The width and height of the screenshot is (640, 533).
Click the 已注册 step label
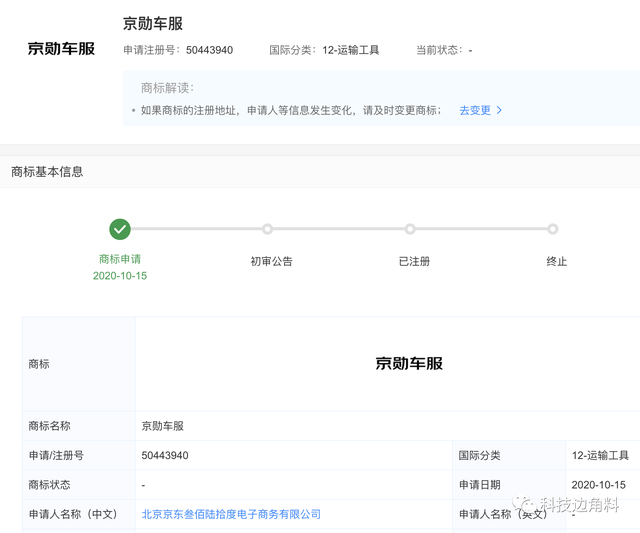(x=414, y=261)
